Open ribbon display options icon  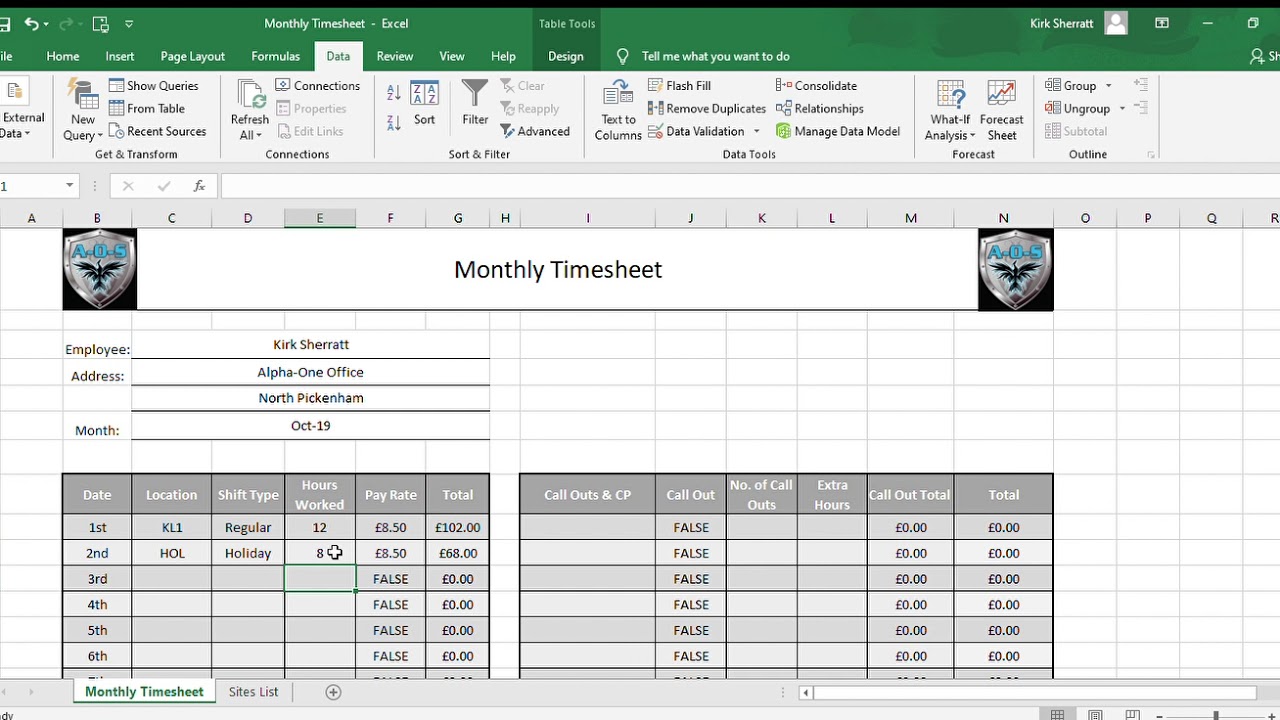[1162, 23]
